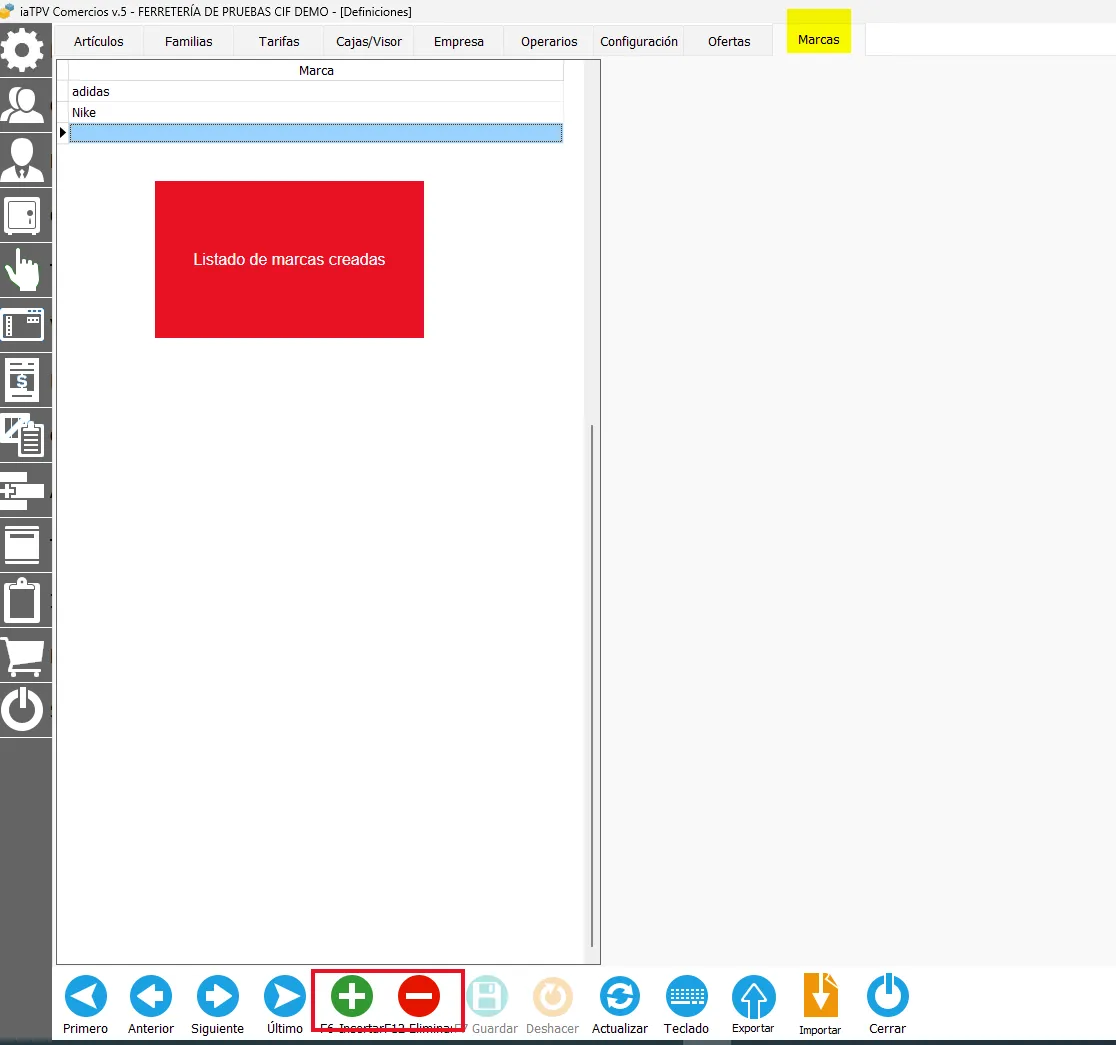Close the window with the Cerrar button
Viewport: 1116px width, 1045px height.
click(888, 995)
